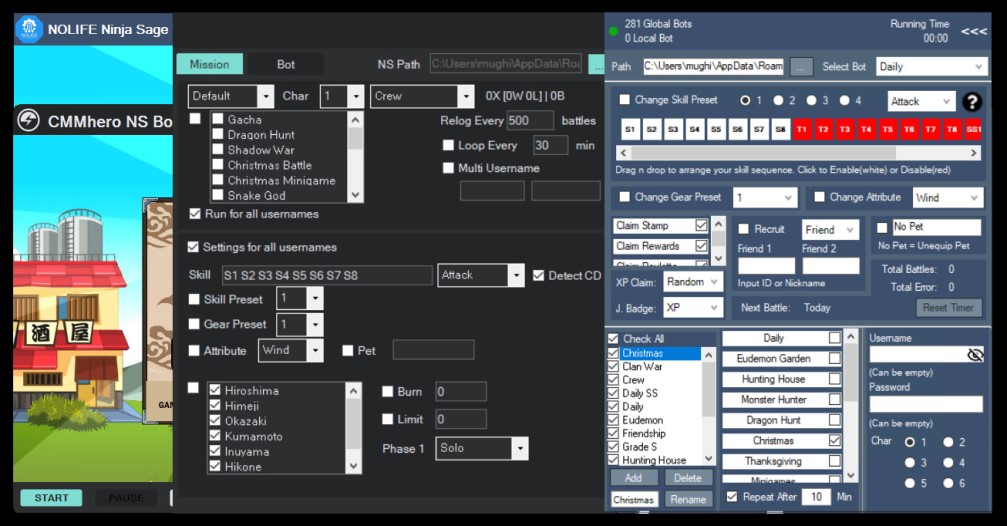
Task: Uncheck Run for all usernames
Action: [195, 214]
